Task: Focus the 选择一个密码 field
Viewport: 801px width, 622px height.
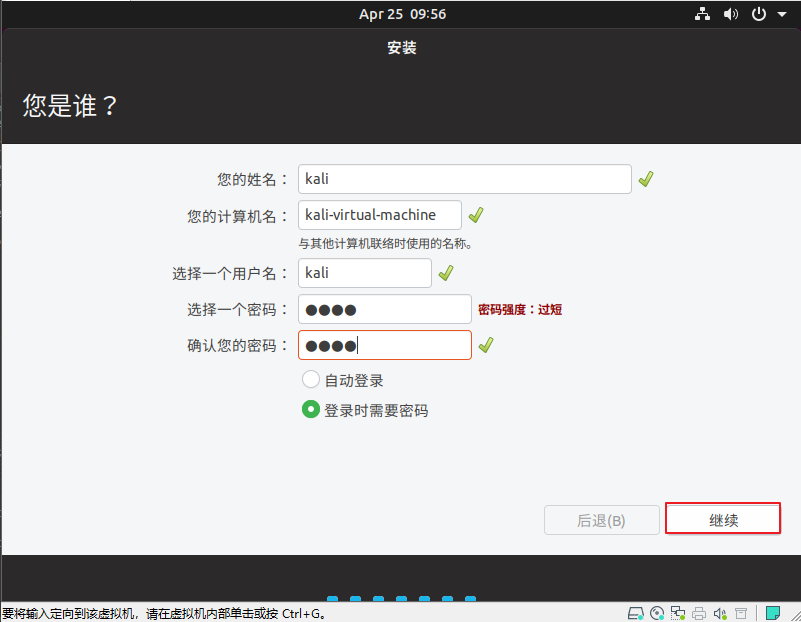Action: click(385, 309)
